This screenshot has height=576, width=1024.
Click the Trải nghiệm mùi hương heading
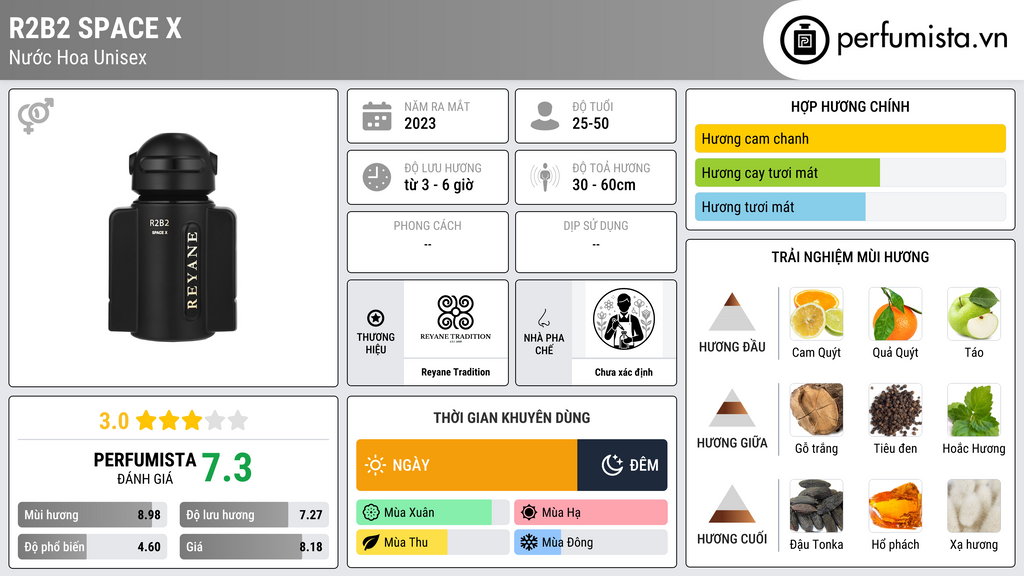click(x=850, y=257)
